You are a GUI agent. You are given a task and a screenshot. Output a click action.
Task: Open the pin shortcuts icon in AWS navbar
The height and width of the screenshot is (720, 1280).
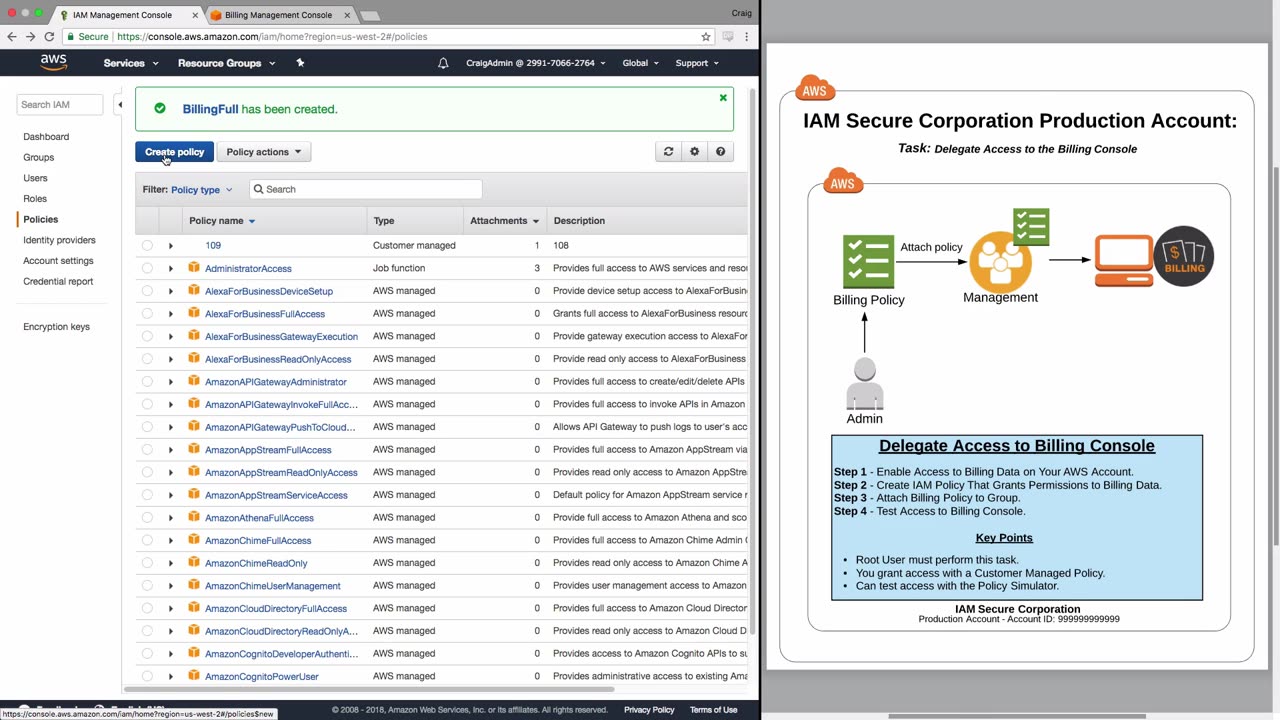(x=300, y=63)
